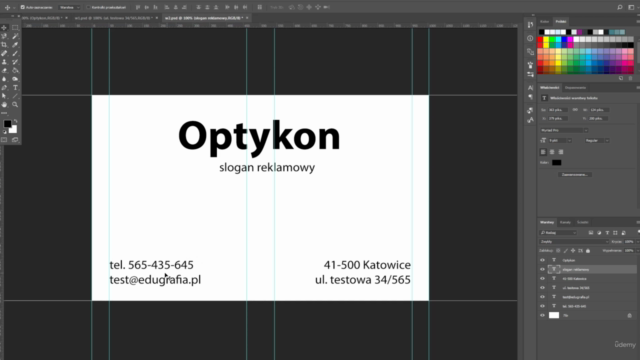
Task: Open the layer opacity (Krycie) dropdown arrow
Action: (x=637, y=242)
